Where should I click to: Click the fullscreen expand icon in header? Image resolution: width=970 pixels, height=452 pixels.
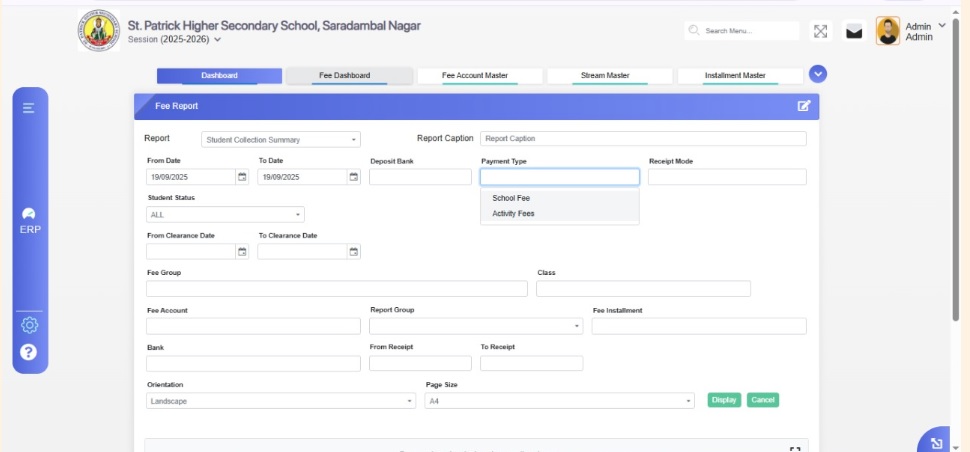820,31
